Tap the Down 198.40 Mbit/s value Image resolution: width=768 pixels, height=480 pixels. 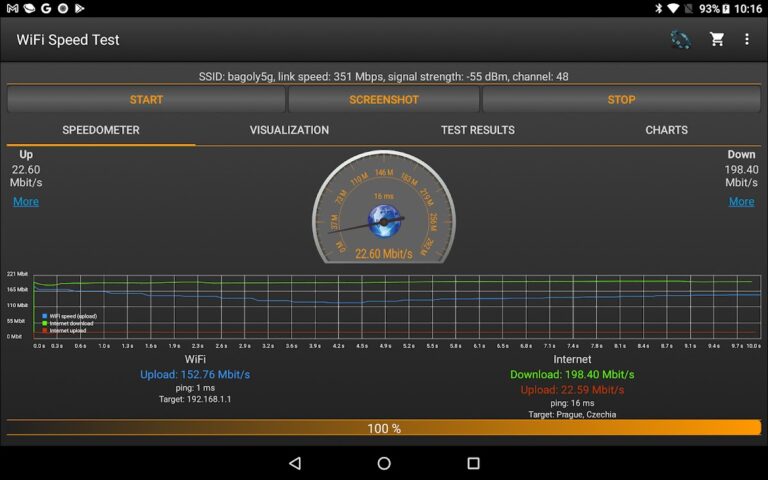point(742,176)
